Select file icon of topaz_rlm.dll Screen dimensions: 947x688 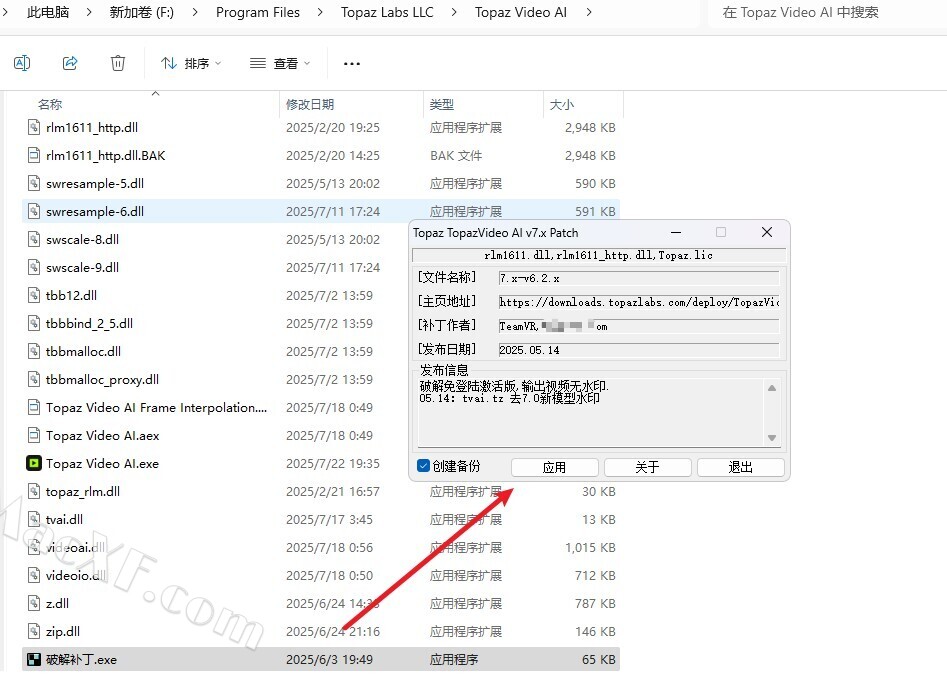point(34,492)
